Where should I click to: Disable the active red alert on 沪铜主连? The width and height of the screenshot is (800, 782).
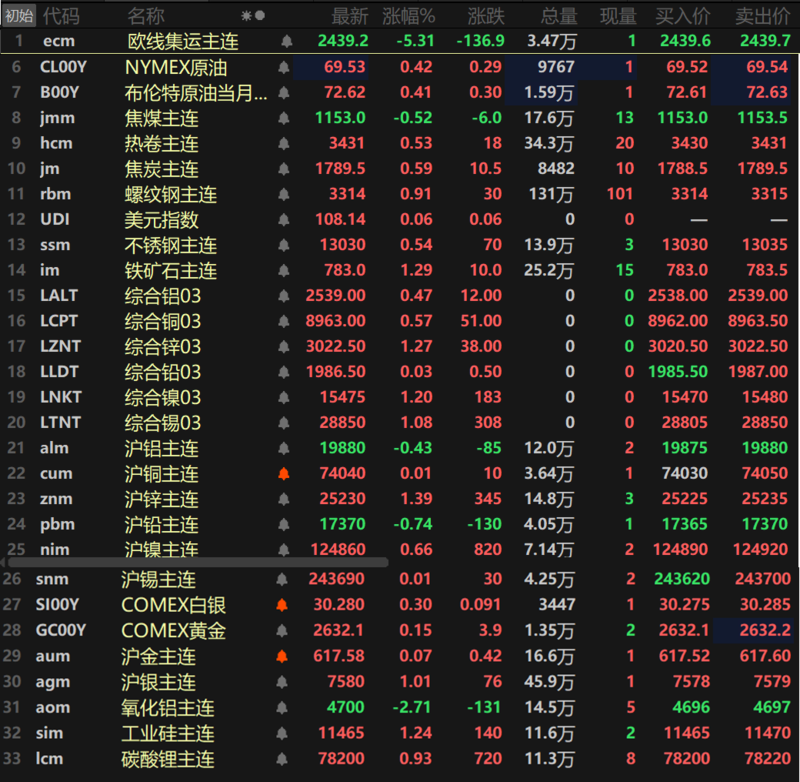[283, 474]
